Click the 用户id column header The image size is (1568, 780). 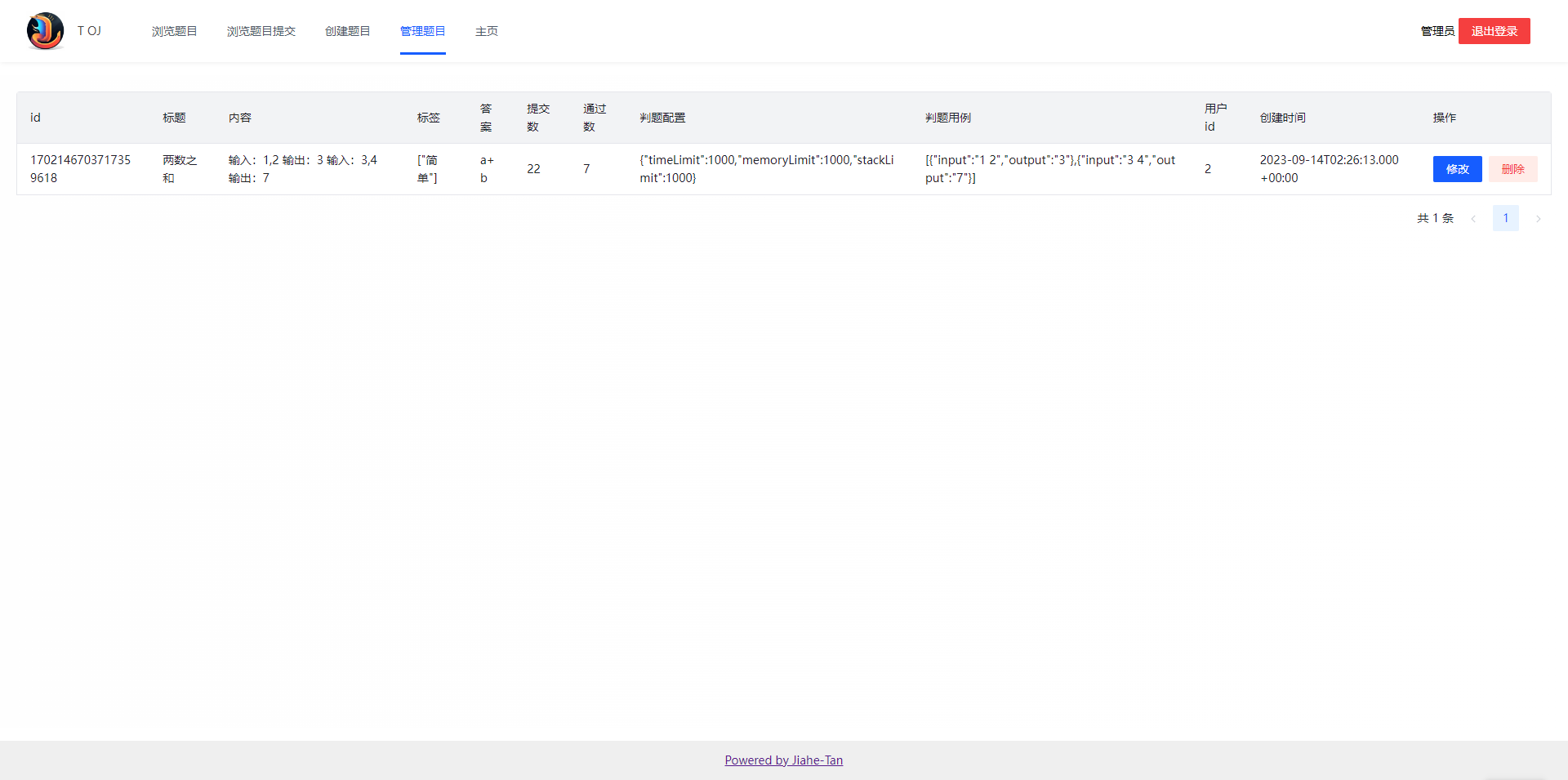1218,118
